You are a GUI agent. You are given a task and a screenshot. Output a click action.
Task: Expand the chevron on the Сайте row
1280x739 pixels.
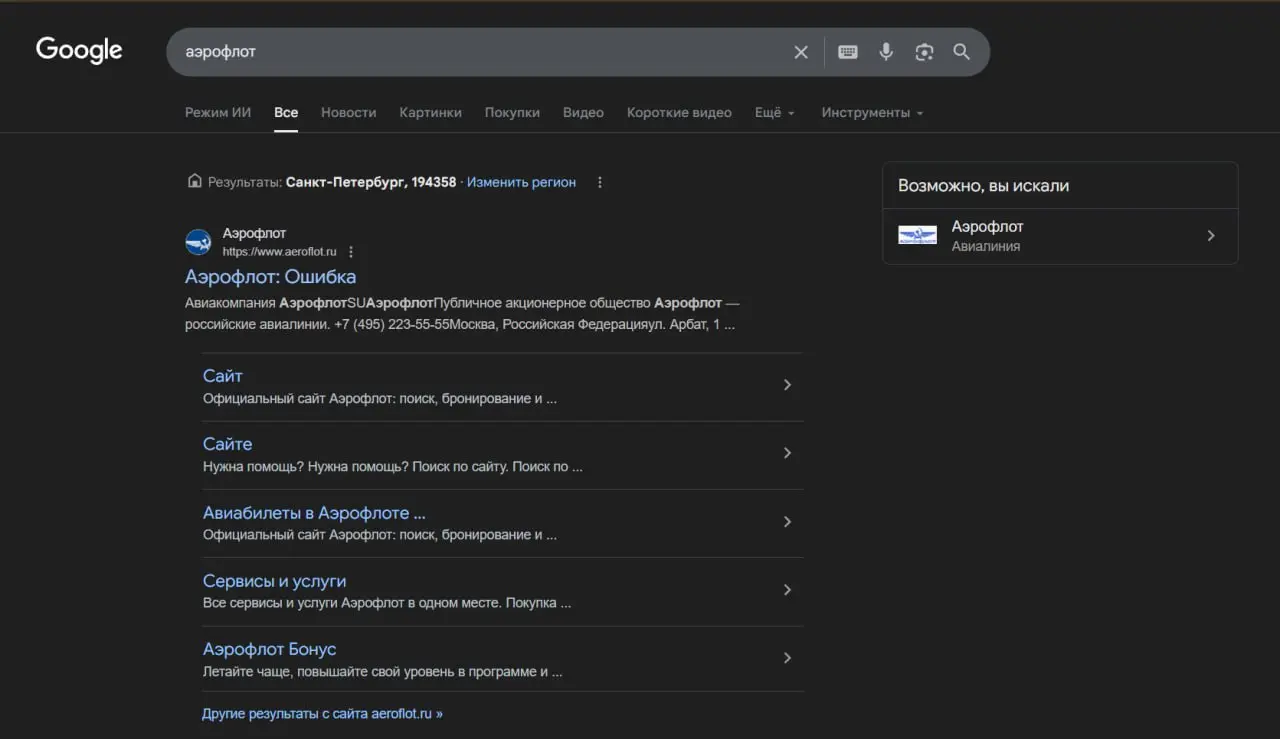pyautogui.click(x=787, y=453)
